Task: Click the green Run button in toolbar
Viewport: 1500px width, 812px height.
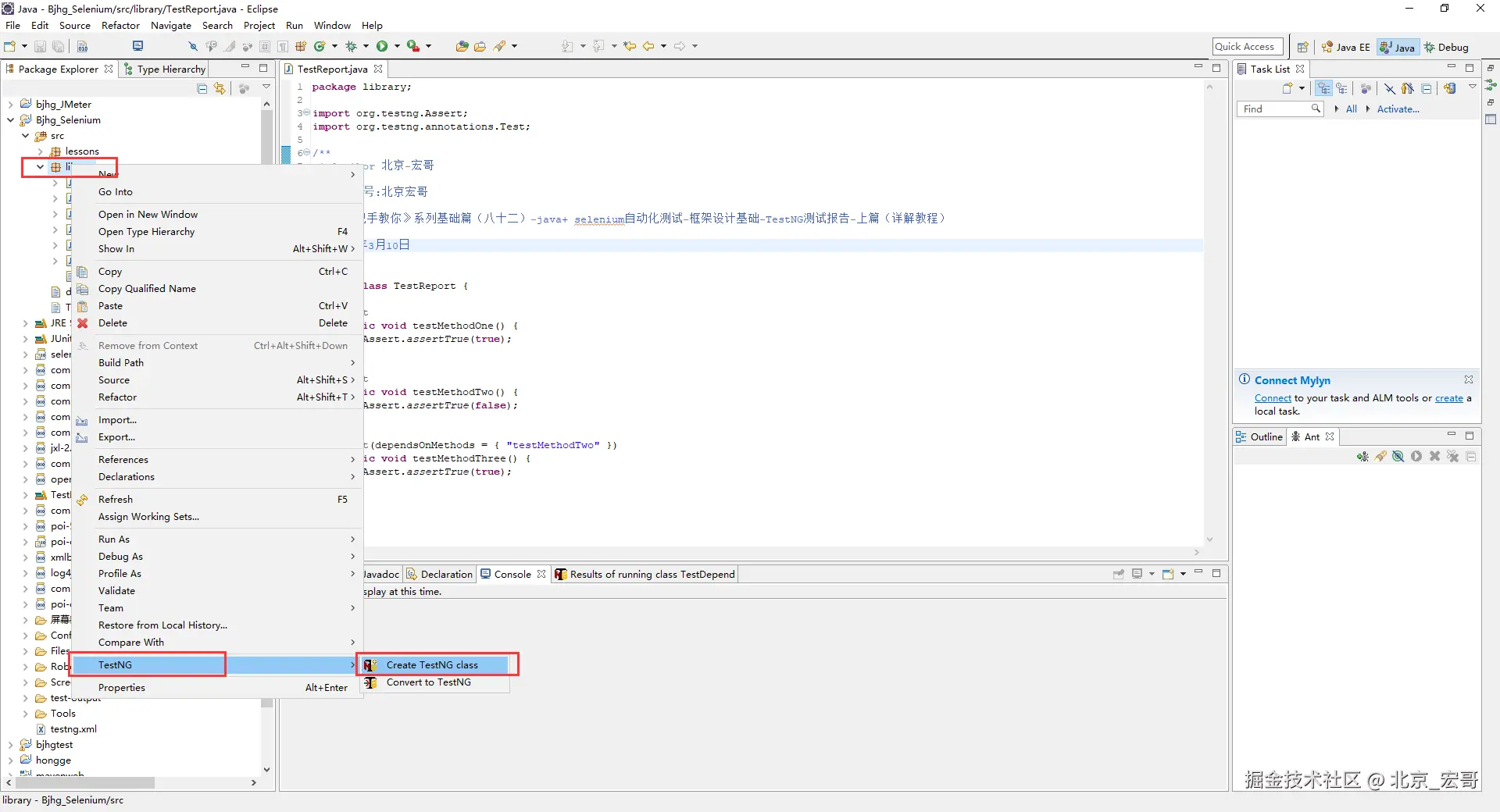Action: click(382, 47)
